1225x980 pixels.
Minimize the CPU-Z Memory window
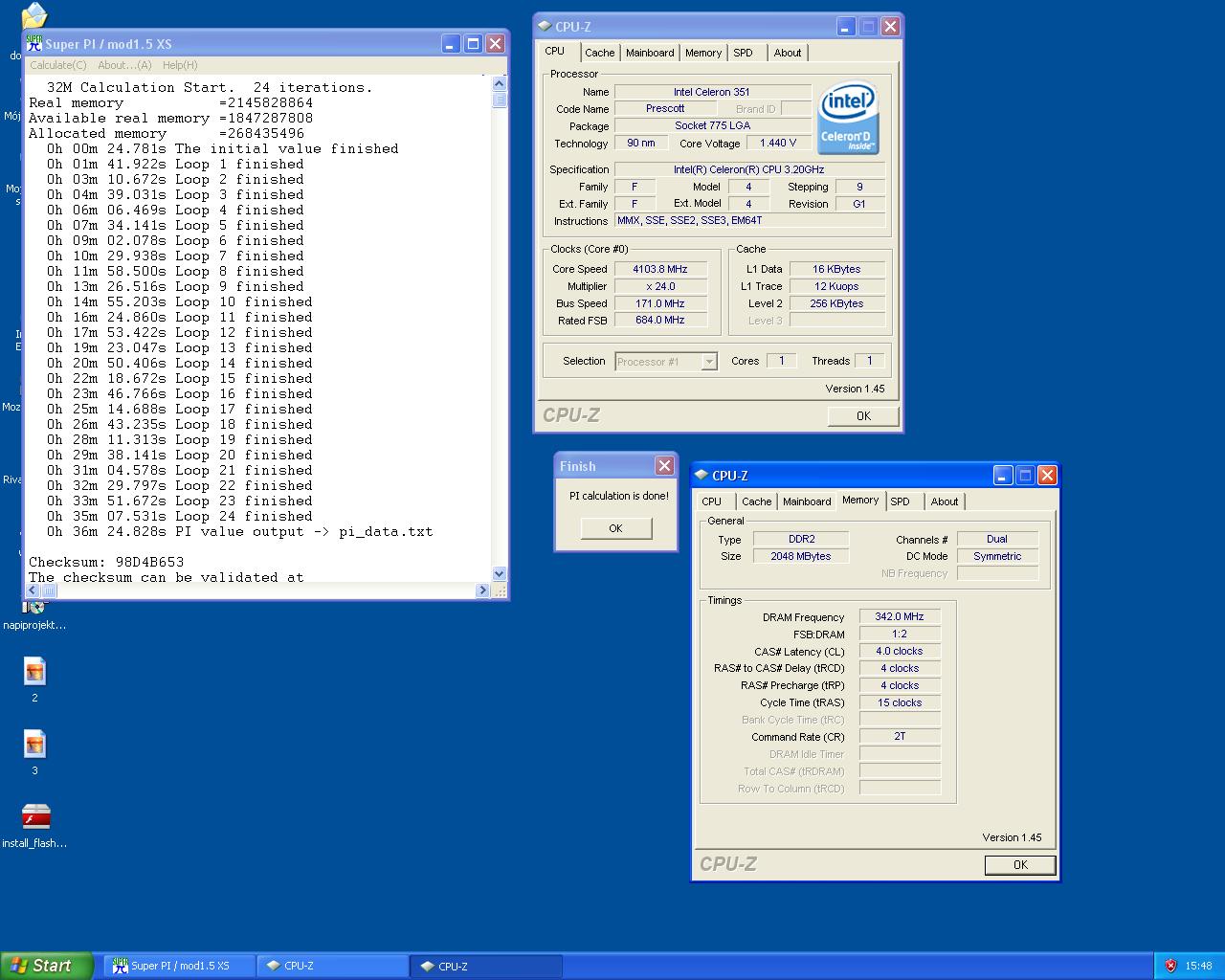[x=1003, y=476]
